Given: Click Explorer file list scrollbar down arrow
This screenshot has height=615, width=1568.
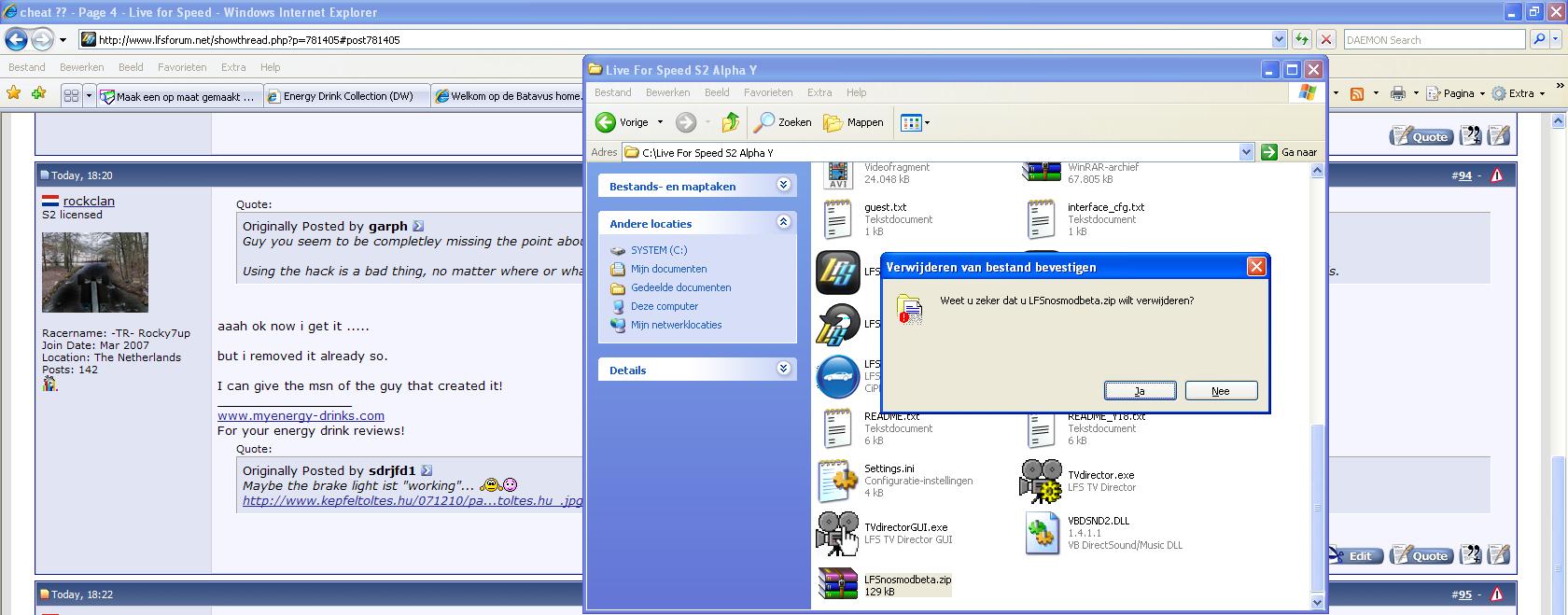Looking at the screenshot, I should tap(1318, 602).
